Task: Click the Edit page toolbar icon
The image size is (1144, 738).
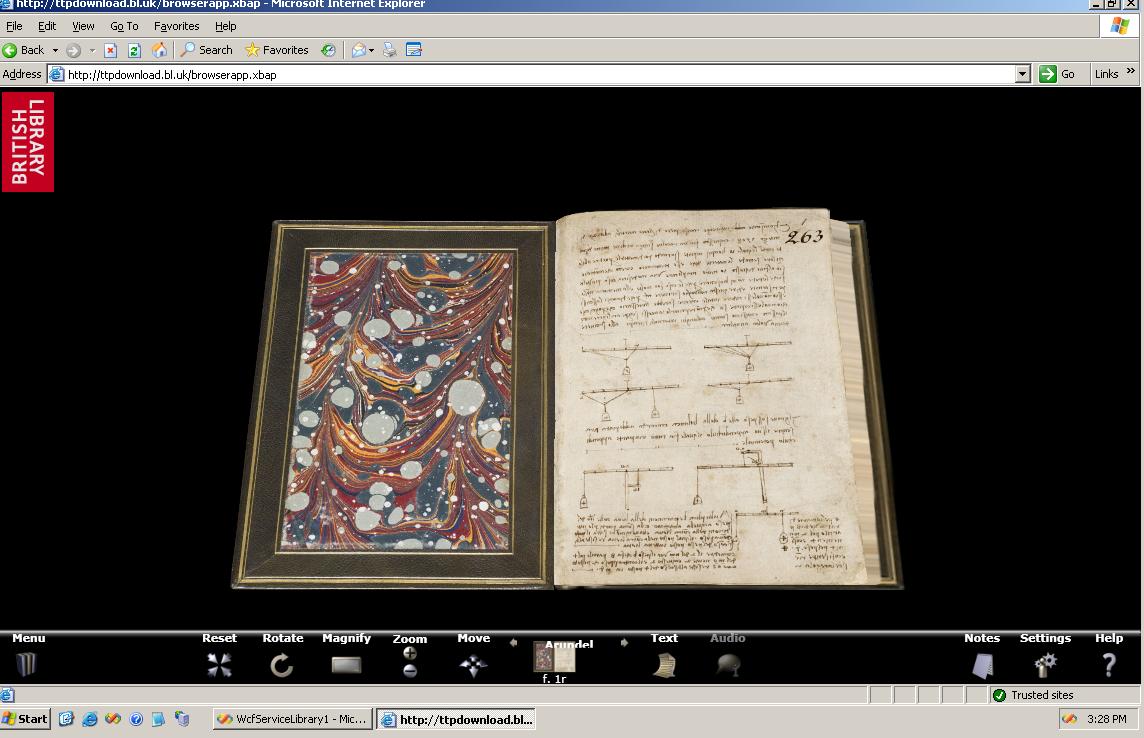Action: coord(414,50)
